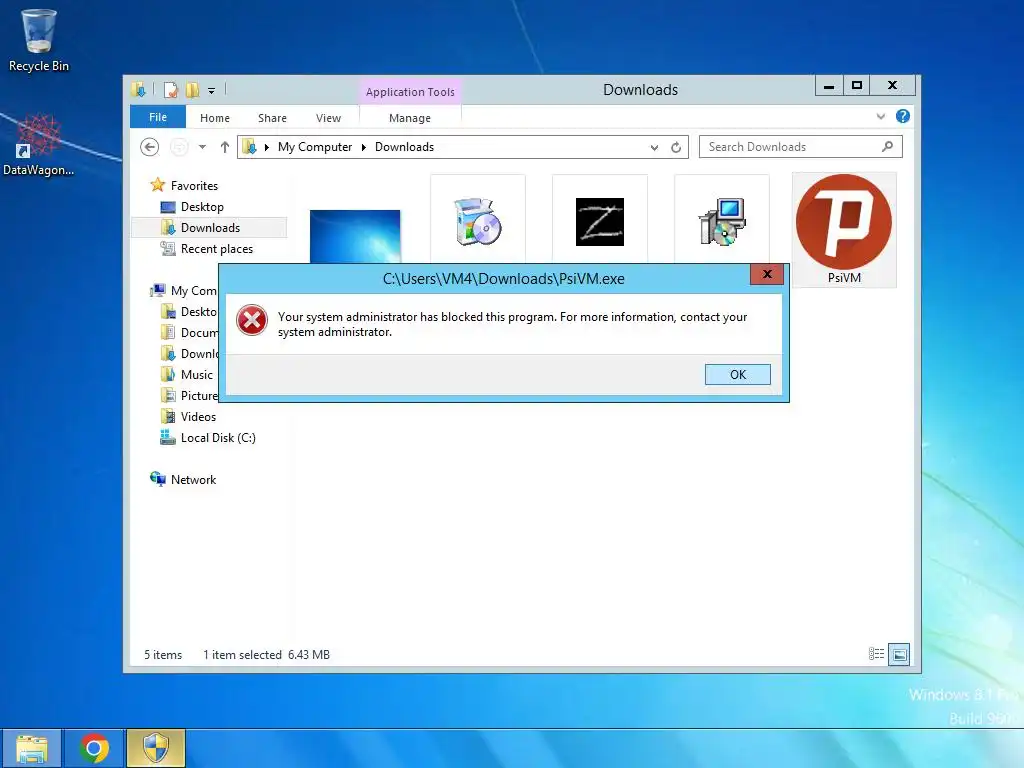Screen dimensions: 1024x768
Task: Select the PsiVM application icon
Action: point(844,230)
